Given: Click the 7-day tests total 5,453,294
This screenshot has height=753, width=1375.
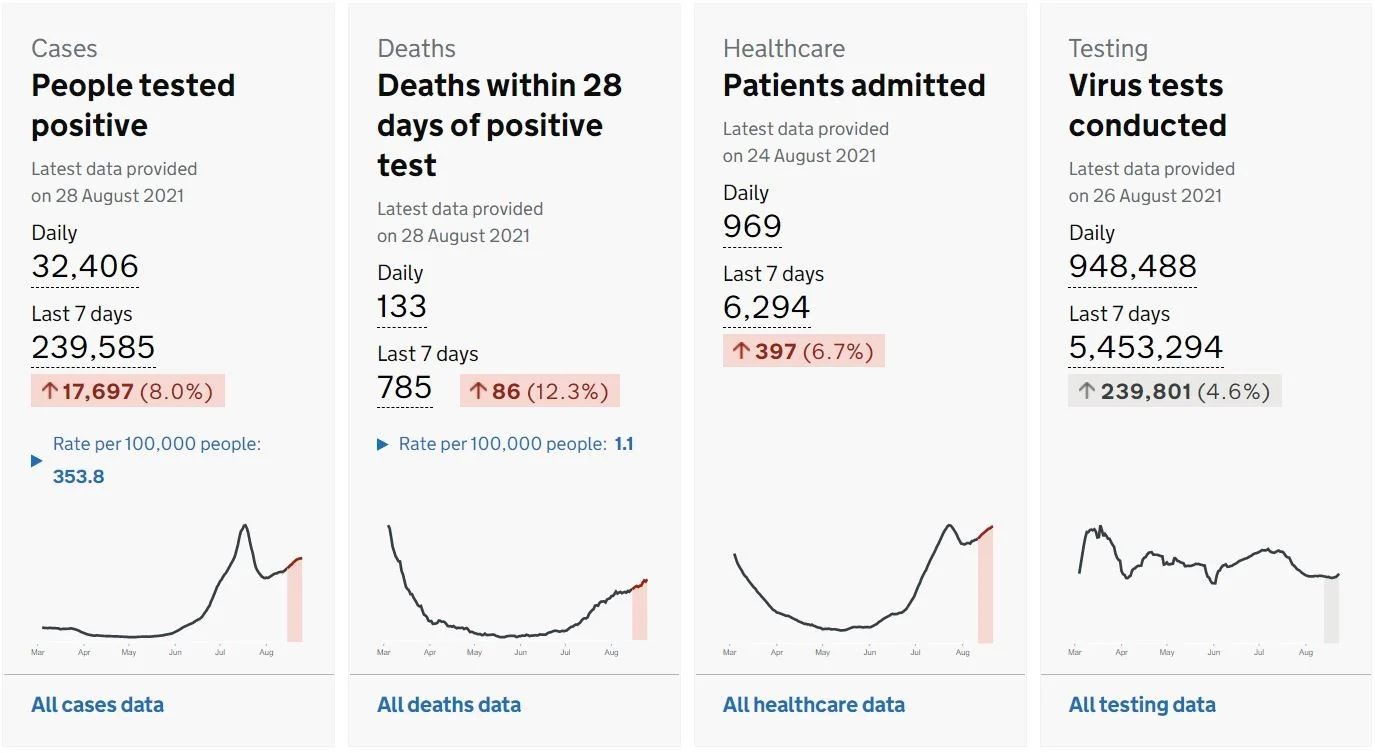Looking at the screenshot, I should pos(1146,347).
